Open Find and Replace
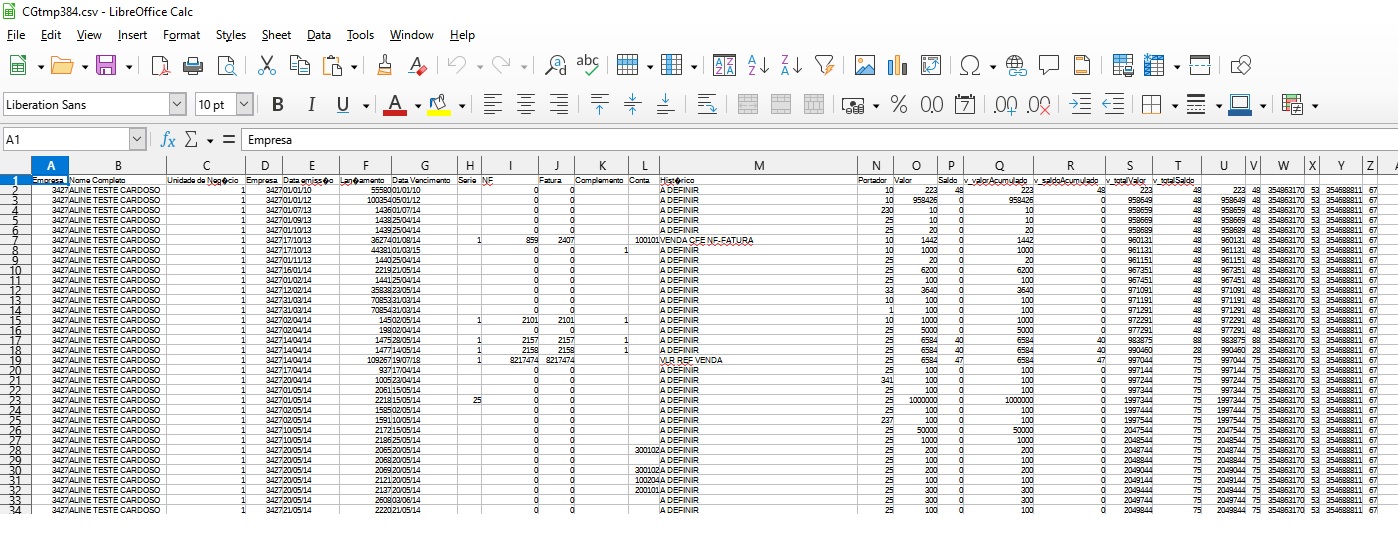Viewport: 1398px width, 540px height. tap(556, 66)
